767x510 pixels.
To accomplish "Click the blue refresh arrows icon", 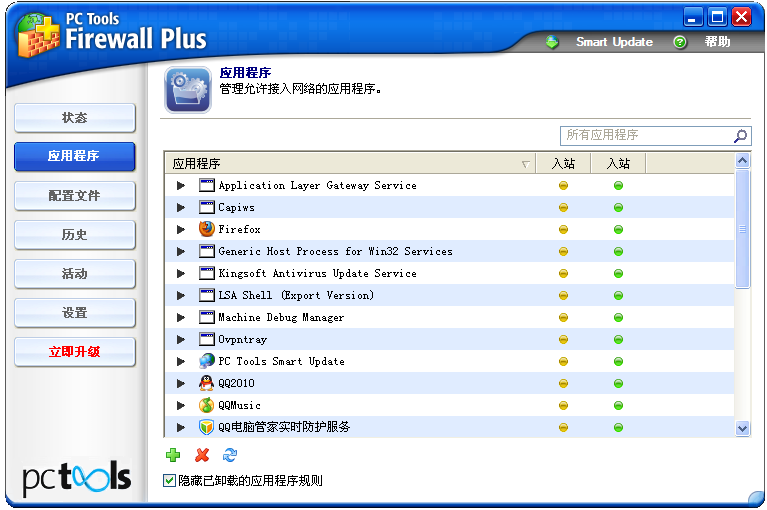I will tap(230, 455).
